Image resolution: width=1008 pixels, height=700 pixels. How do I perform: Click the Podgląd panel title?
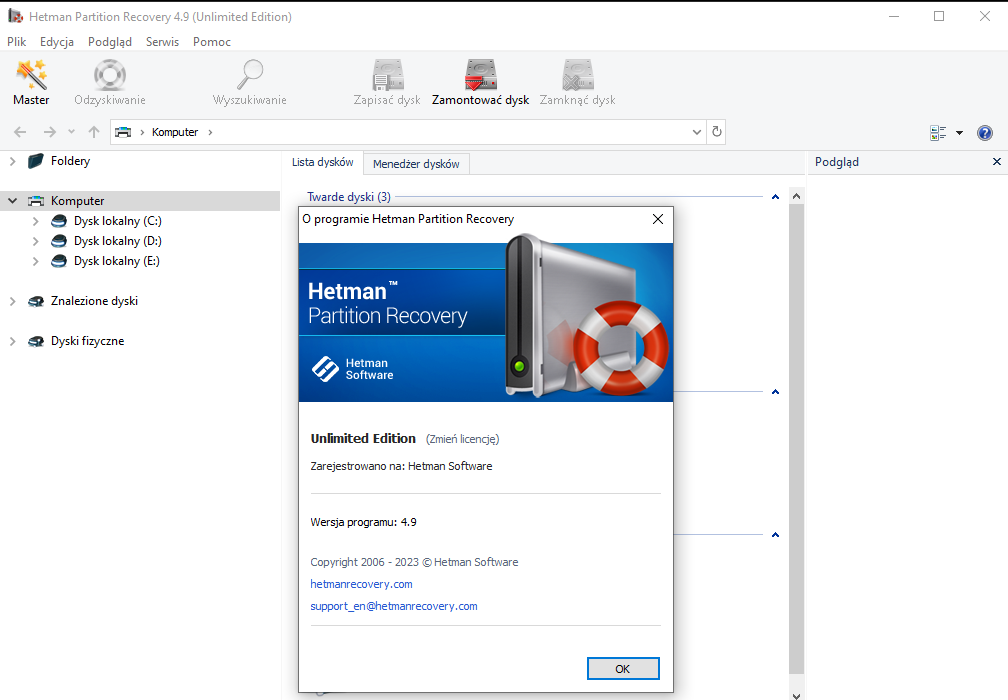click(836, 162)
